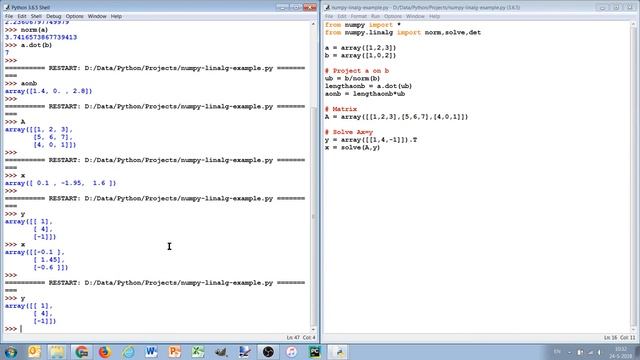Minimize the Python Shell window

[x=282, y=7]
